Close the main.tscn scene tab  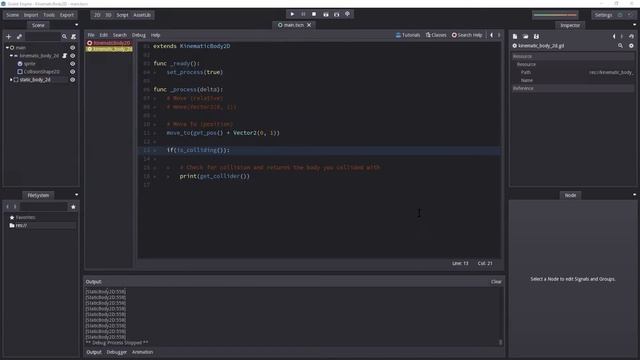[309, 25]
